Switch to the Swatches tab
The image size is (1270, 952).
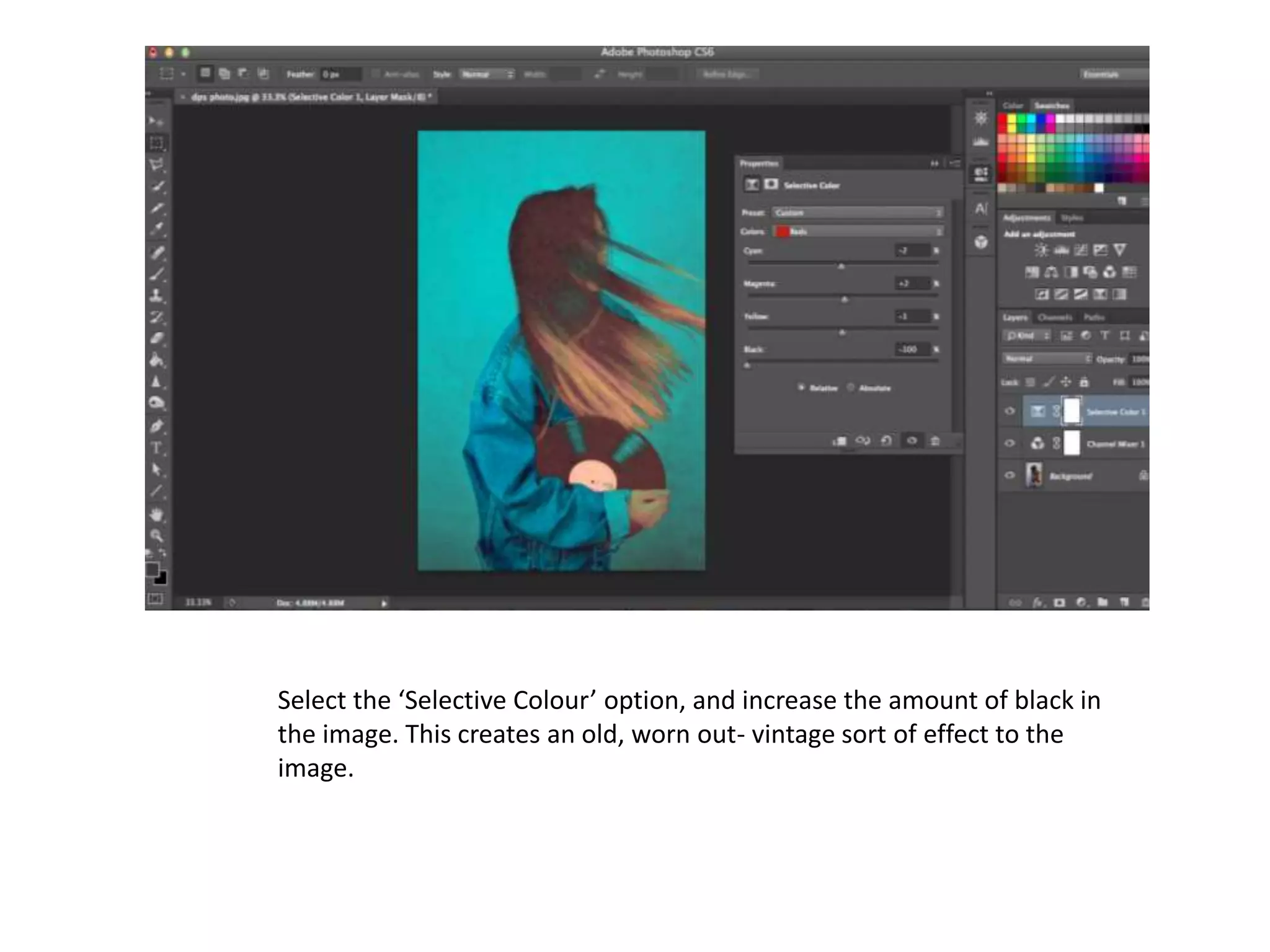pyautogui.click(x=1052, y=105)
